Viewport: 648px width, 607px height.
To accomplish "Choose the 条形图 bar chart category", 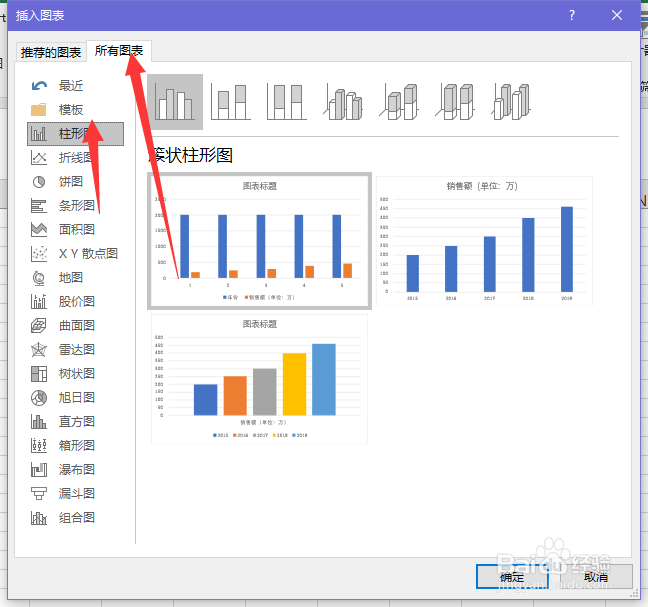I will 75,206.
